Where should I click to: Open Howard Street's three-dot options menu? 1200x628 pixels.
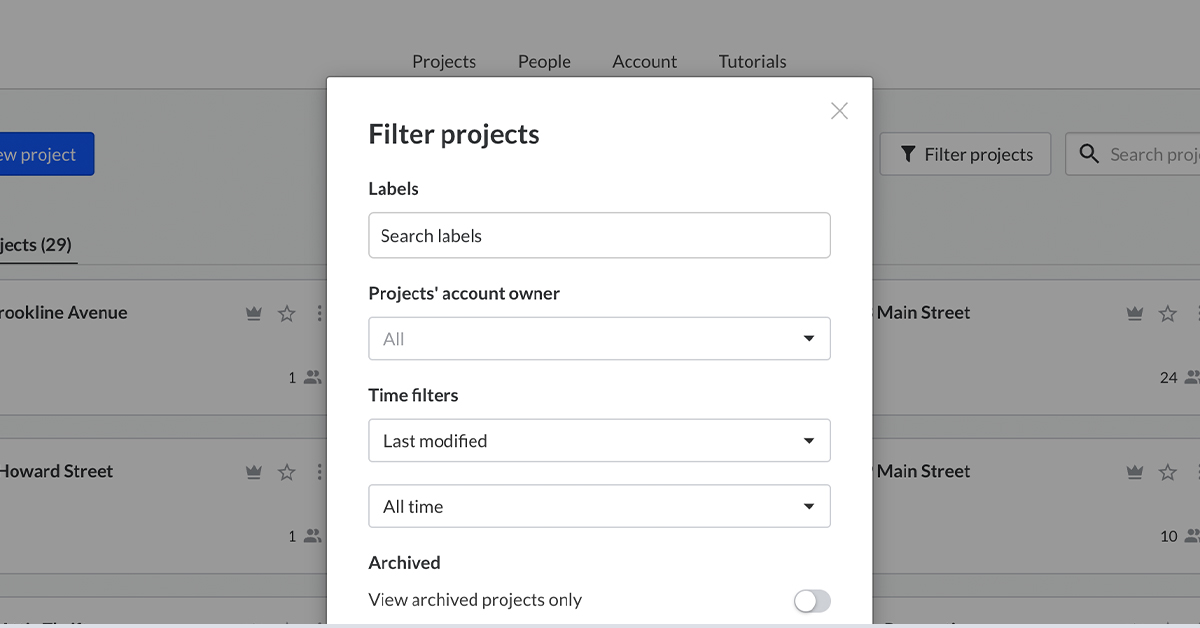tap(319, 472)
